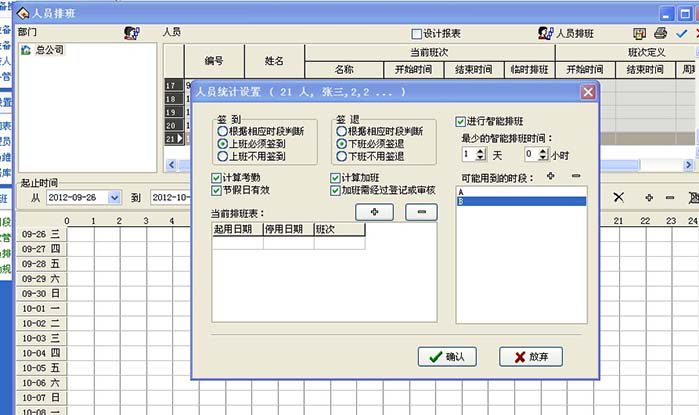Toggle the 计算考勤 checkbox
This screenshot has height=415, width=699.
point(216,178)
